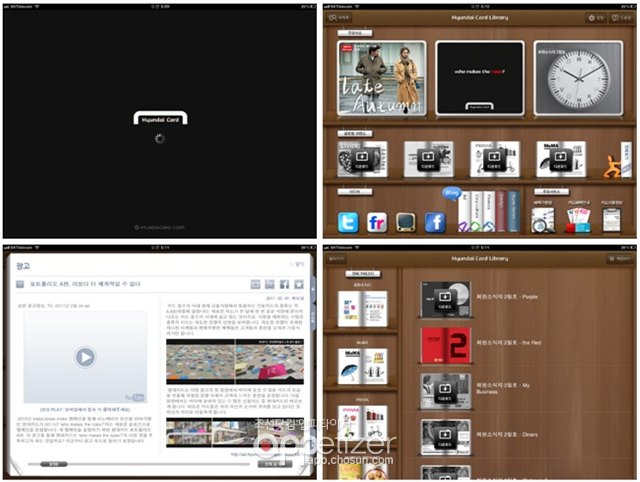Open the Facebook icon on the bookshelf
This screenshot has height=482, width=640.
(x=435, y=222)
